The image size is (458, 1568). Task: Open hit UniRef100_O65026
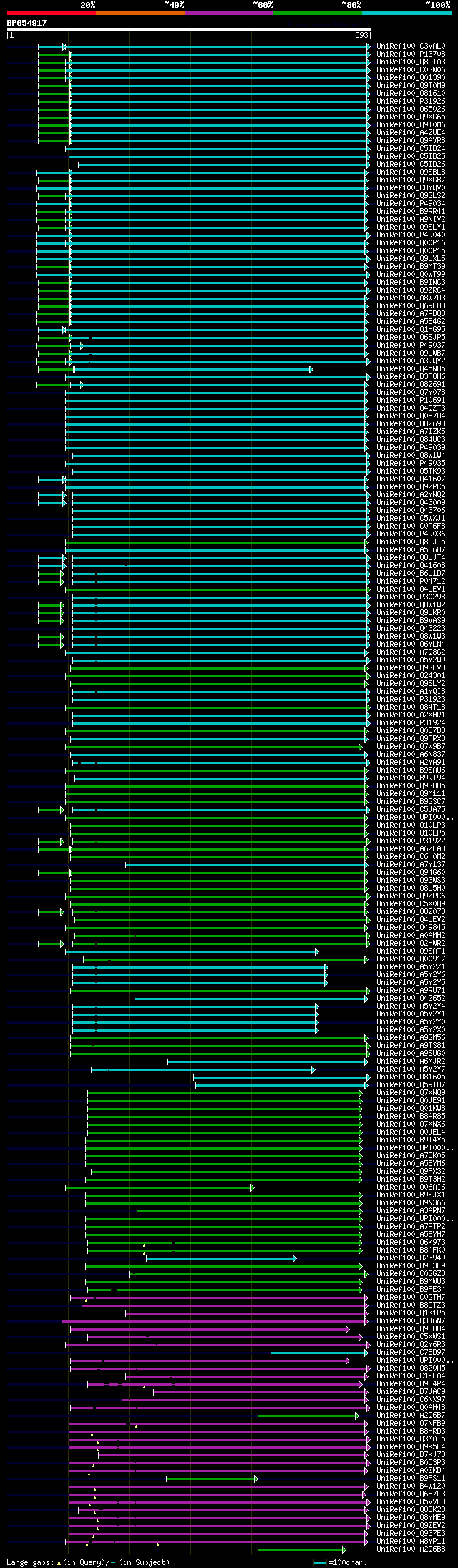[x=411, y=109]
